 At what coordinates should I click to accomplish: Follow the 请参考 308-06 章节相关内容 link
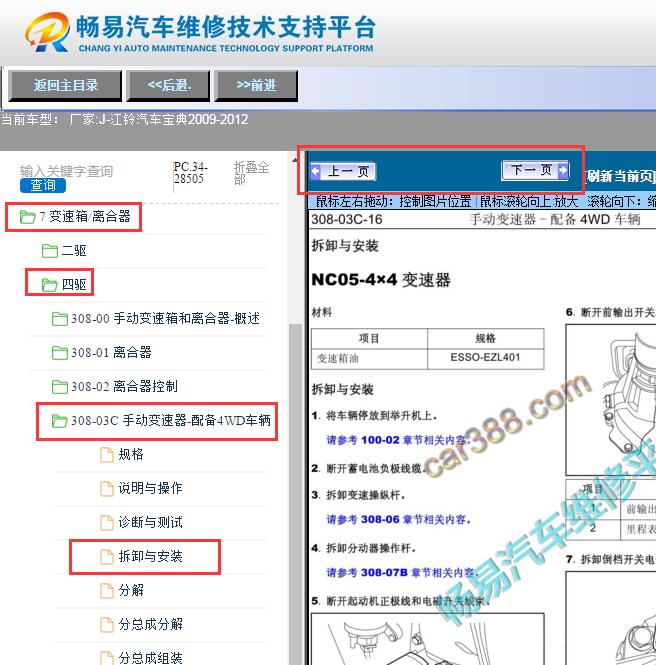pos(399,520)
